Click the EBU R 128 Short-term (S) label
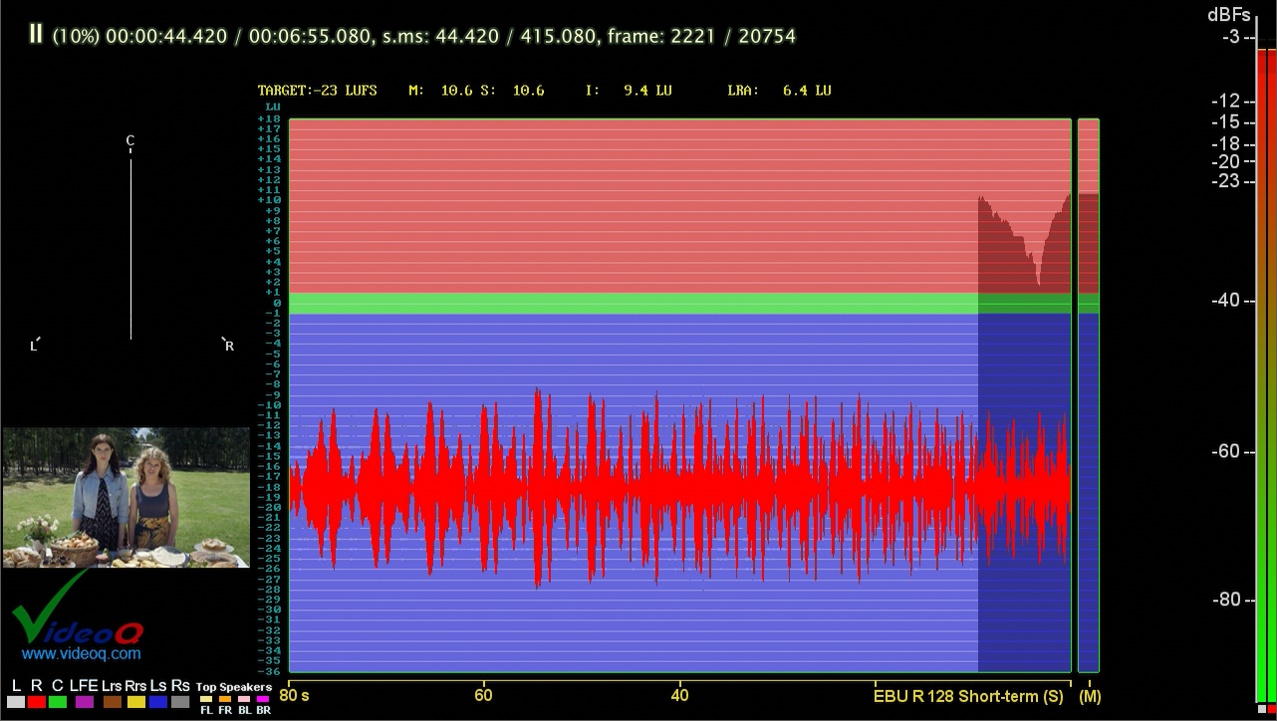 (x=968, y=696)
